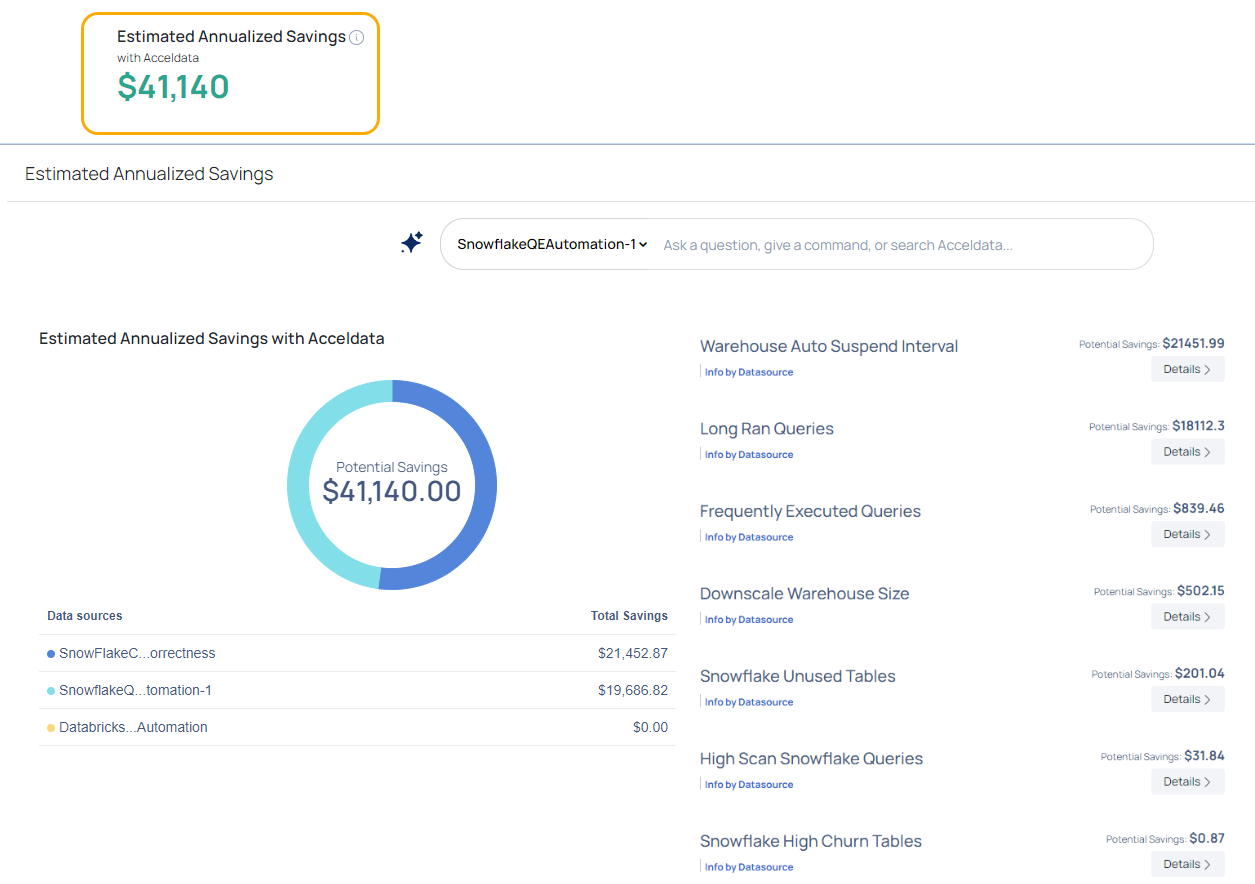Click the Warehouse Auto Suspend Interval heading
This screenshot has width=1255, height=884.
click(829, 346)
